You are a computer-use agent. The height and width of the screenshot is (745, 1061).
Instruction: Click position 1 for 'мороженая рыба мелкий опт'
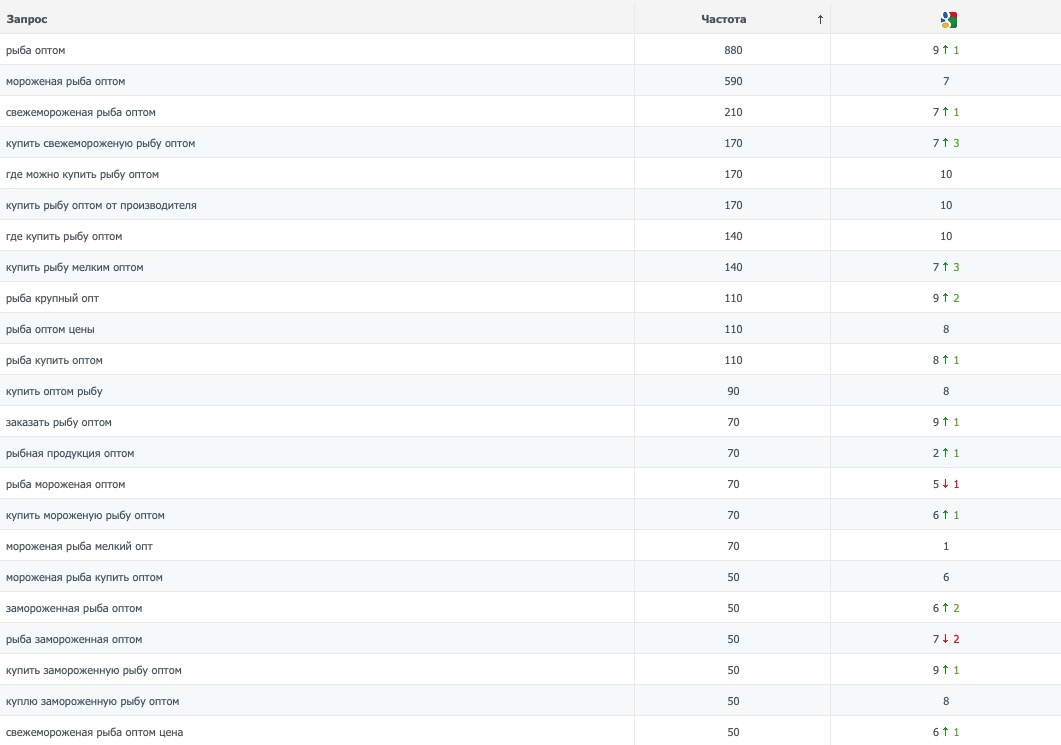point(946,546)
